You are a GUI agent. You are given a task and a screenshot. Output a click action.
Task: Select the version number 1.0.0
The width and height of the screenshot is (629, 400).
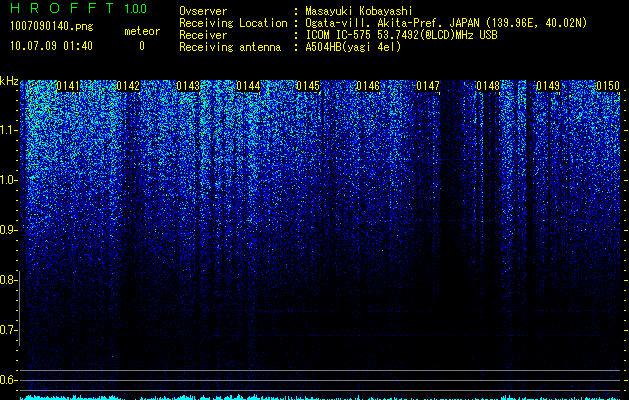click(x=136, y=8)
